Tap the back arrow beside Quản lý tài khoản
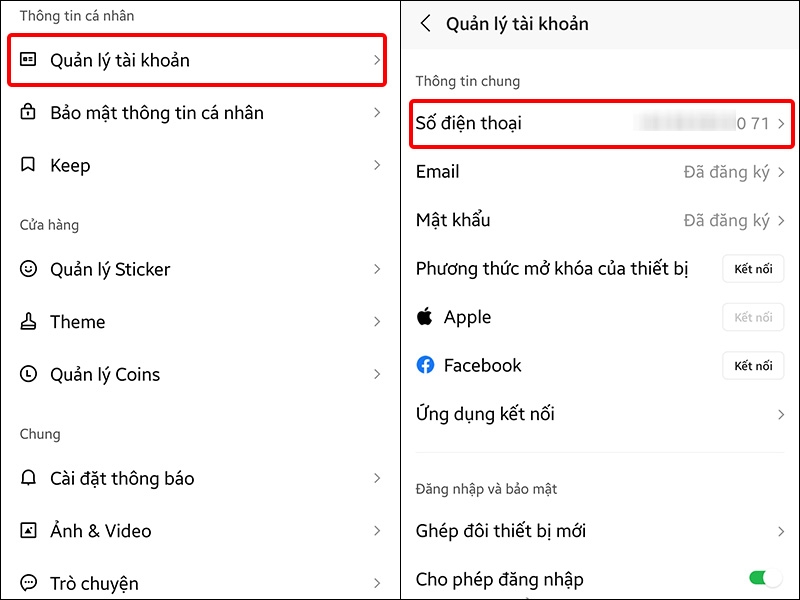This screenshot has width=800, height=600. [423, 23]
